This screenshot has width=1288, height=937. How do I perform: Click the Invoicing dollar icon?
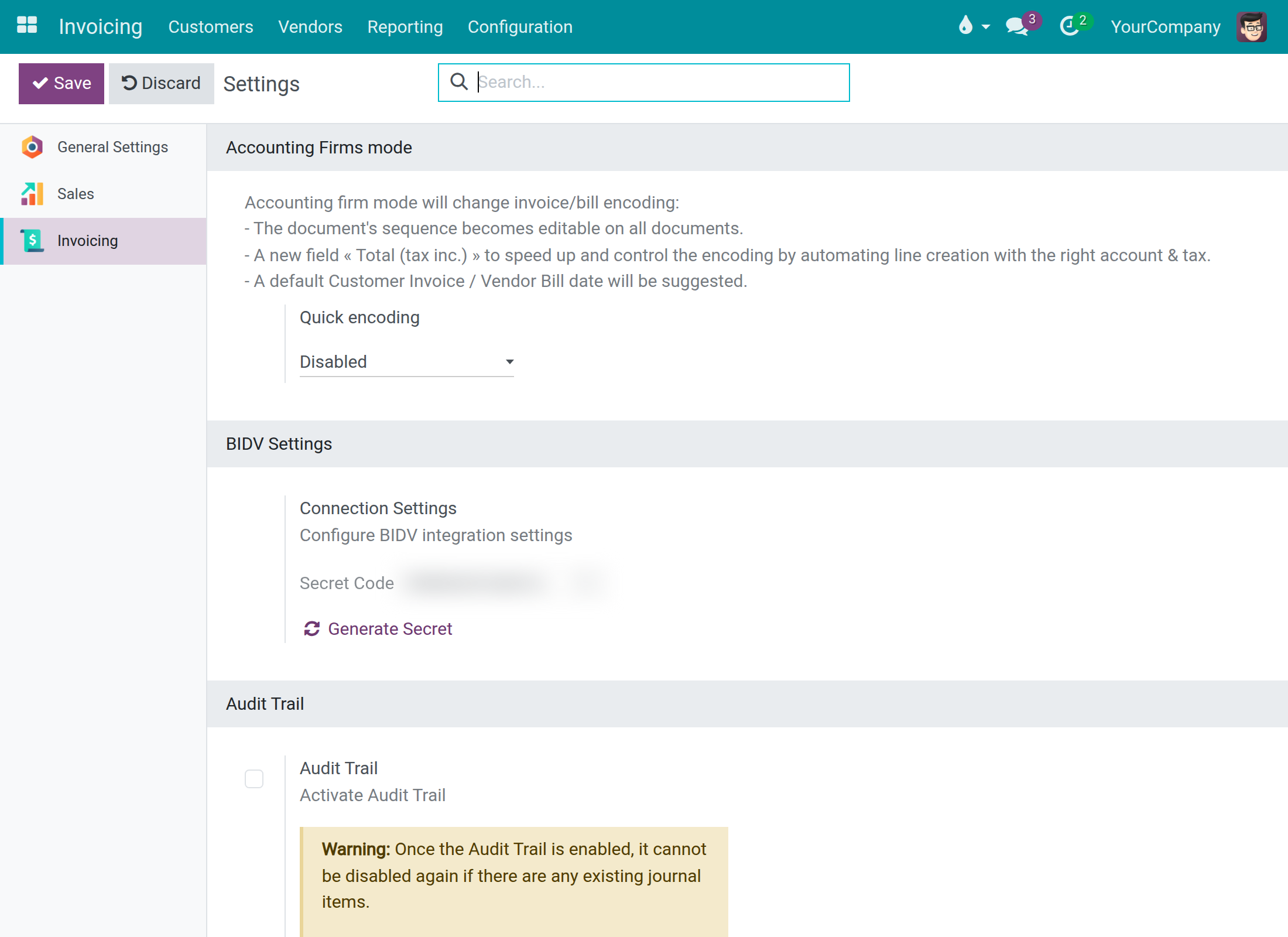tap(32, 241)
